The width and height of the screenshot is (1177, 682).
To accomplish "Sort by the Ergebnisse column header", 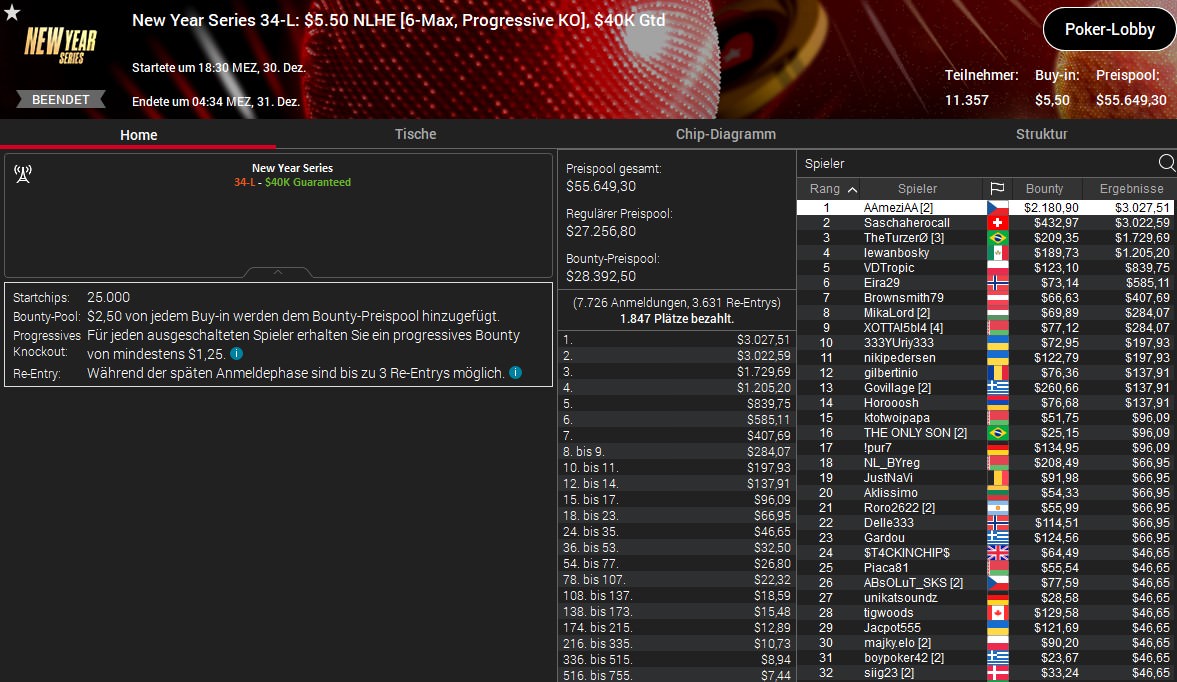I will [1130, 188].
